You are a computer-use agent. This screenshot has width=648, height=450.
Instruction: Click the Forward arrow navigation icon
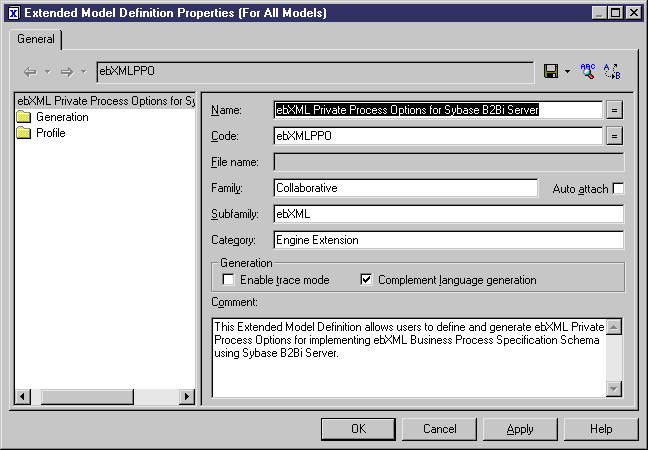67,72
